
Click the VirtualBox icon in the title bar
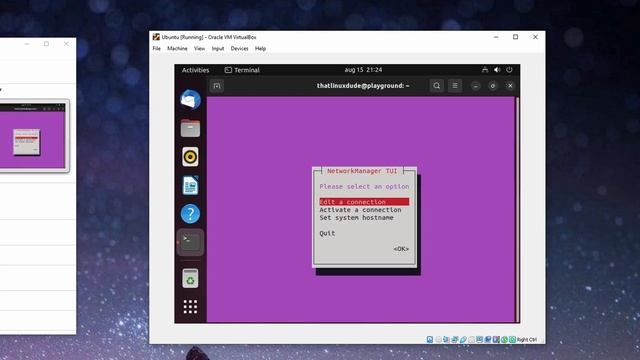pos(156,37)
